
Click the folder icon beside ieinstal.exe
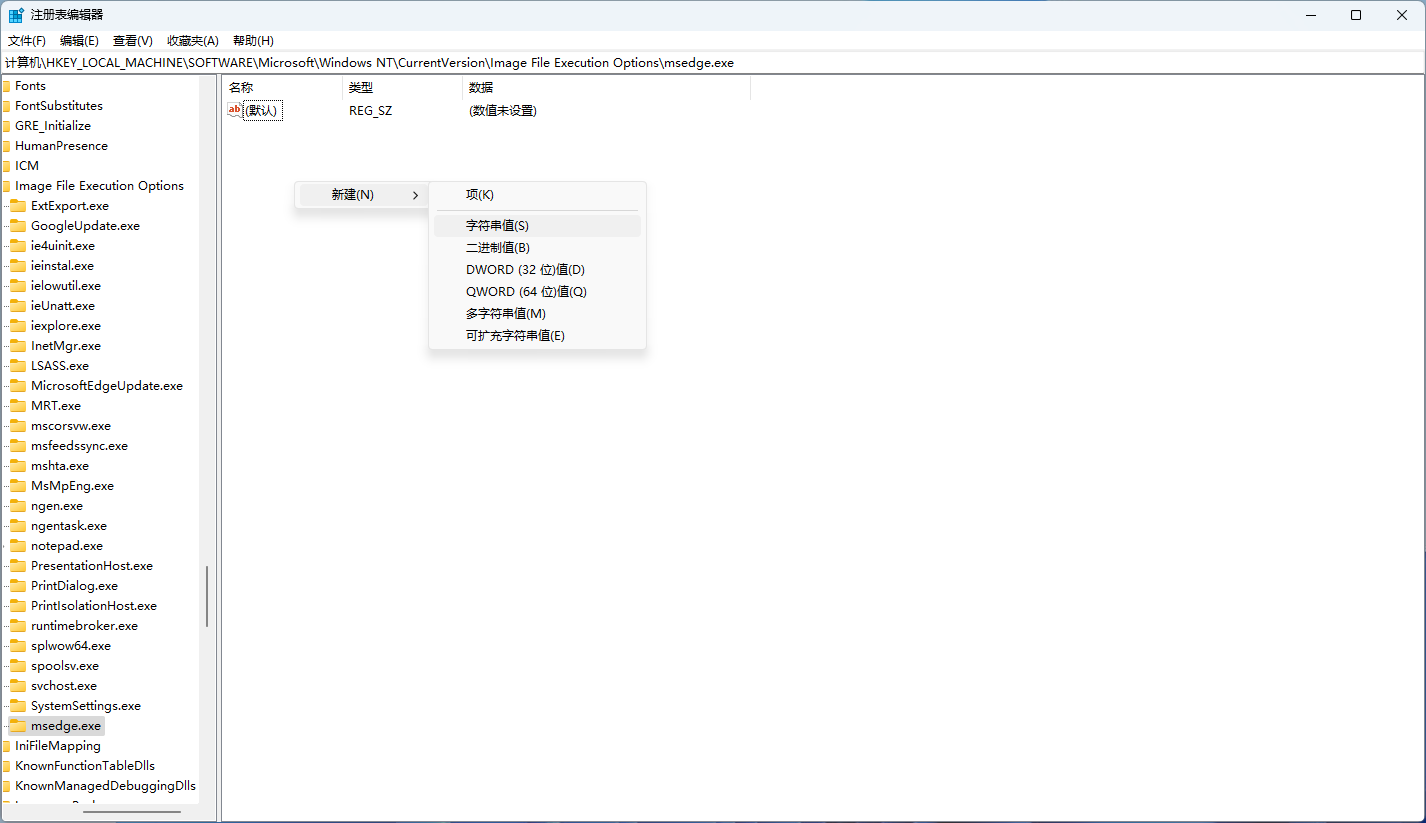pyautogui.click(x=18, y=265)
